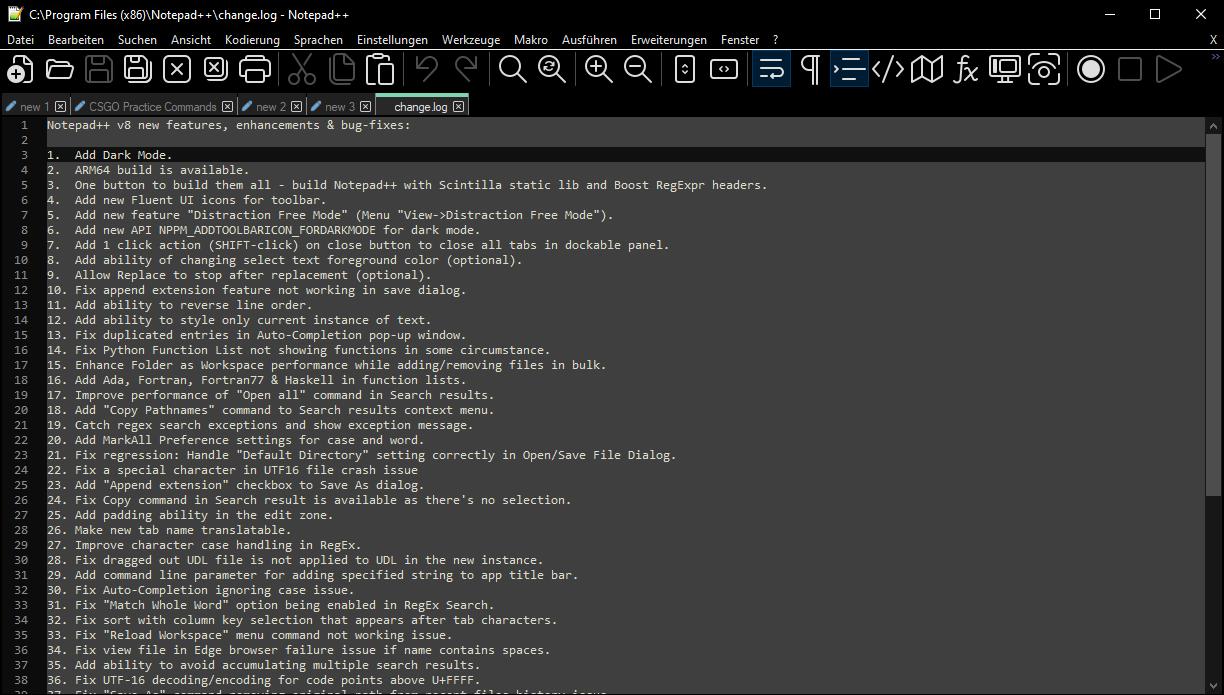The height and width of the screenshot is (695, 1224).
Task: Open the Bearbeiten menu
Action: [x=76, y=40]
